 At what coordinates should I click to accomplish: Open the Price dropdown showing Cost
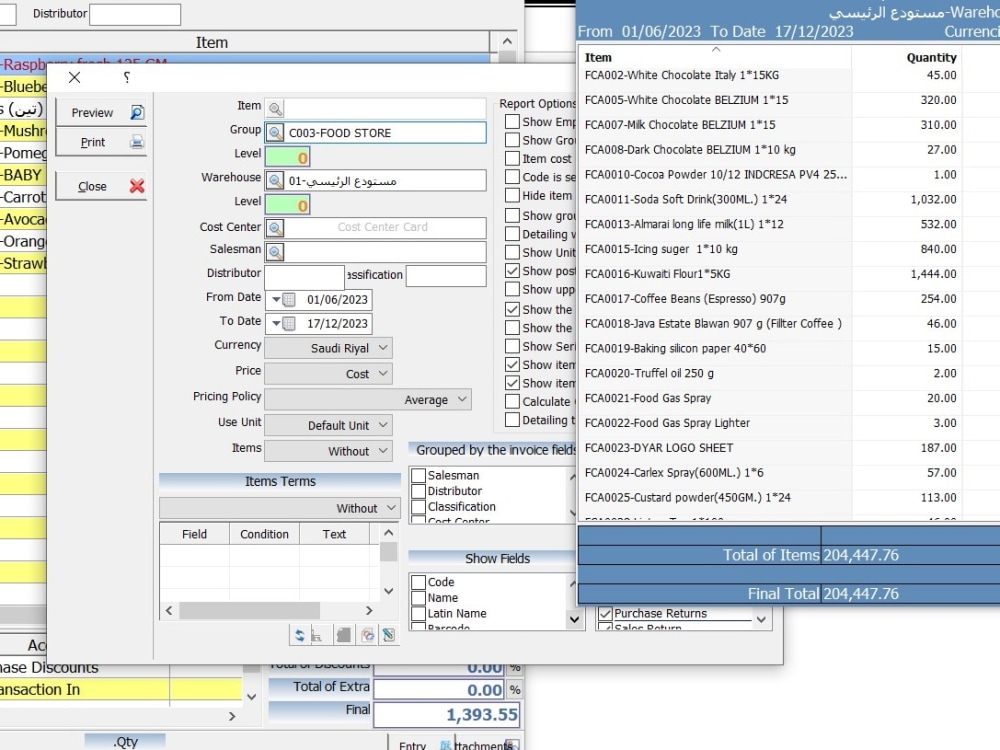pos(328,374)
